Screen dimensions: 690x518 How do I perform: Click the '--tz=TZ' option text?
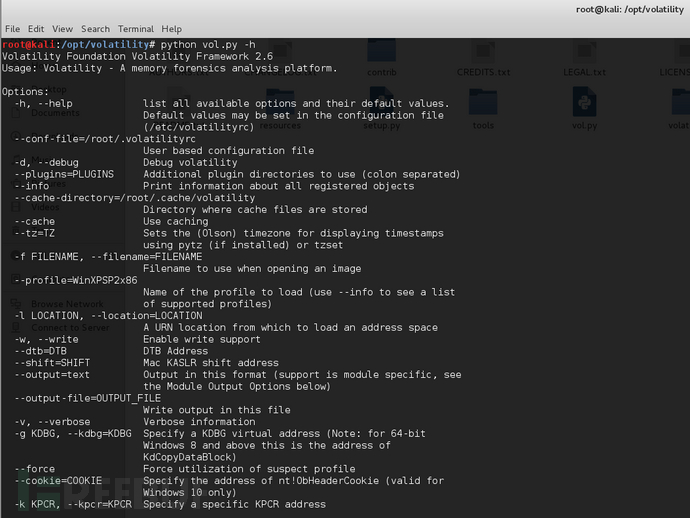35,233
